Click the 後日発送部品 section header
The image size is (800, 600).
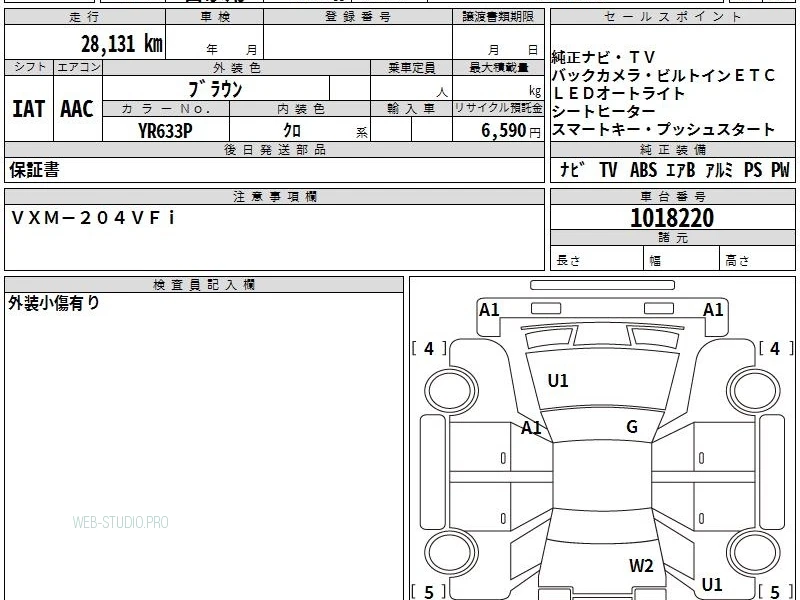pyautogui.click(x=275, y=149)
